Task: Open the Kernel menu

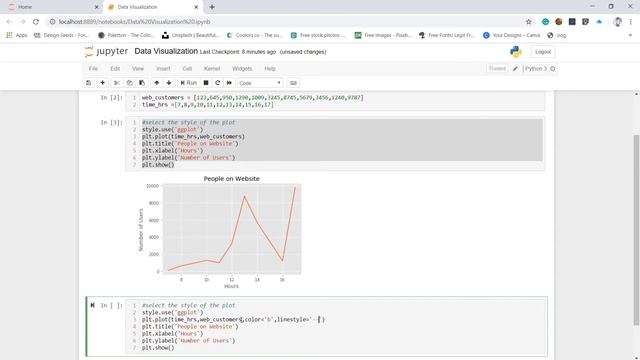Action: pos(212,69)
